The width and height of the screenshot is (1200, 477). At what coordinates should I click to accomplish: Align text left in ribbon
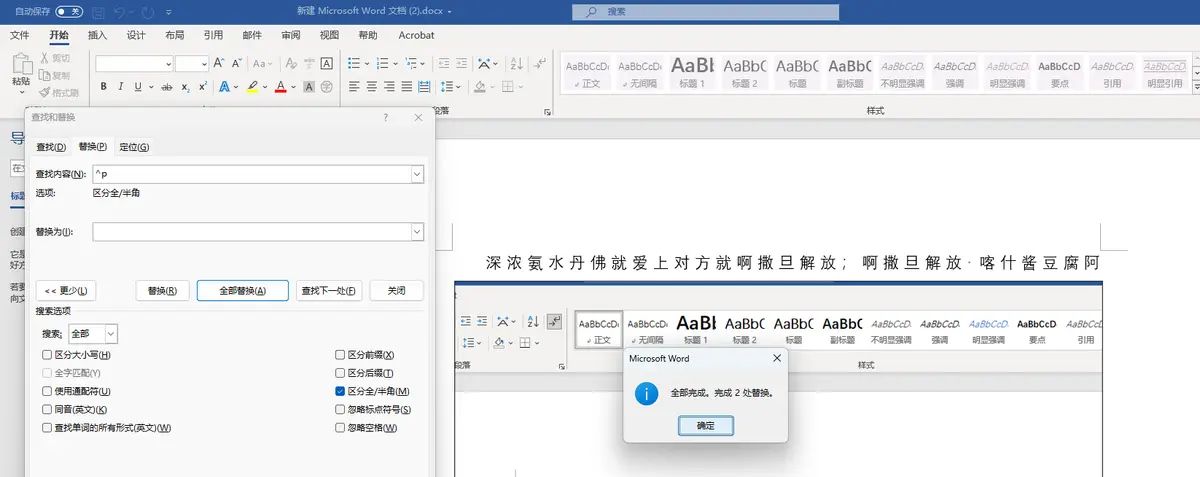355,87
